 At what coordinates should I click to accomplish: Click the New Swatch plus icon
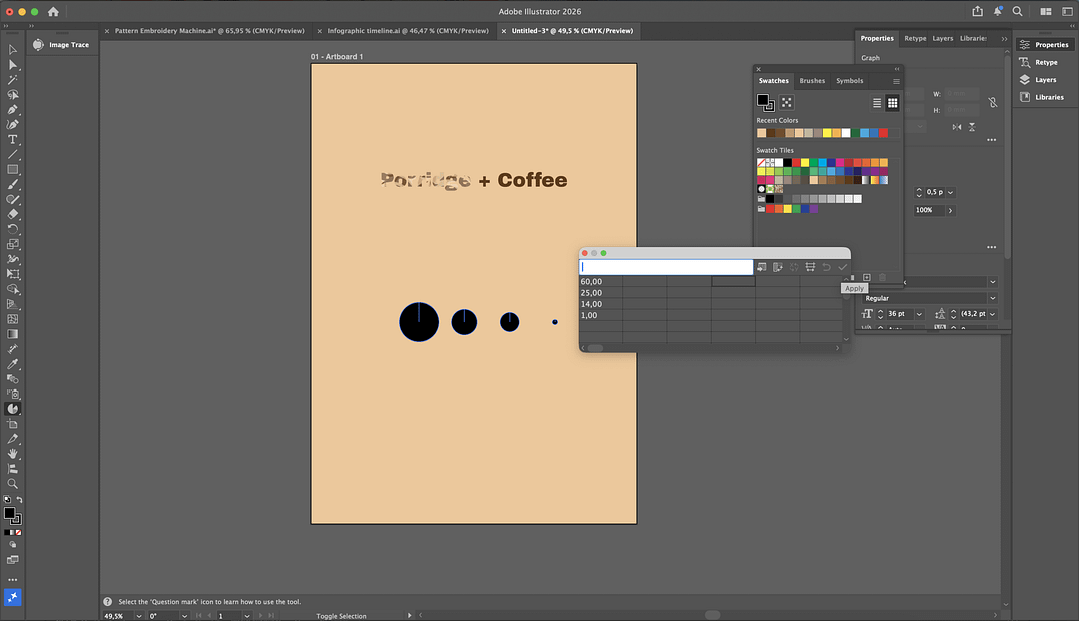coord(867,277)
